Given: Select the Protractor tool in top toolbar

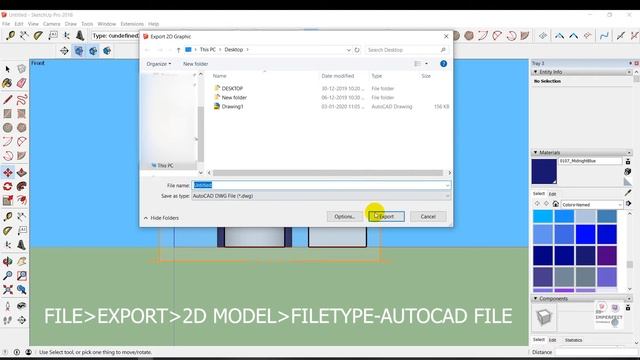Looking at the screenshot, I should [x=38, y=36].
